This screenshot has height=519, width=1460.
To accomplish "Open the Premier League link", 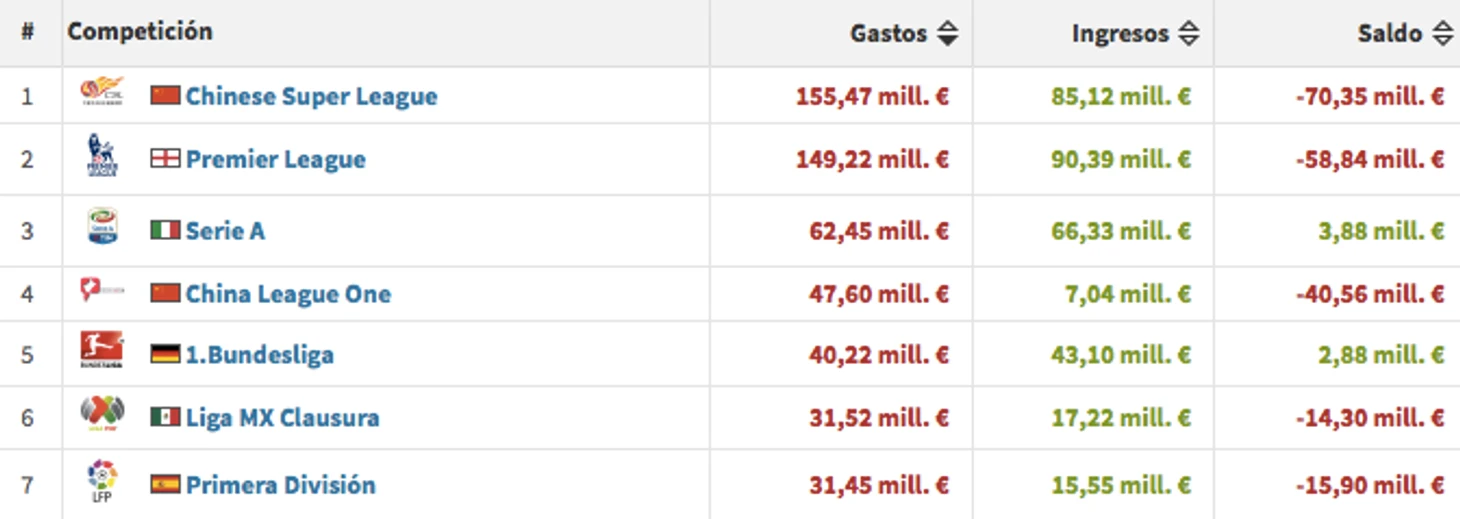I will click(x=275, y=160).
